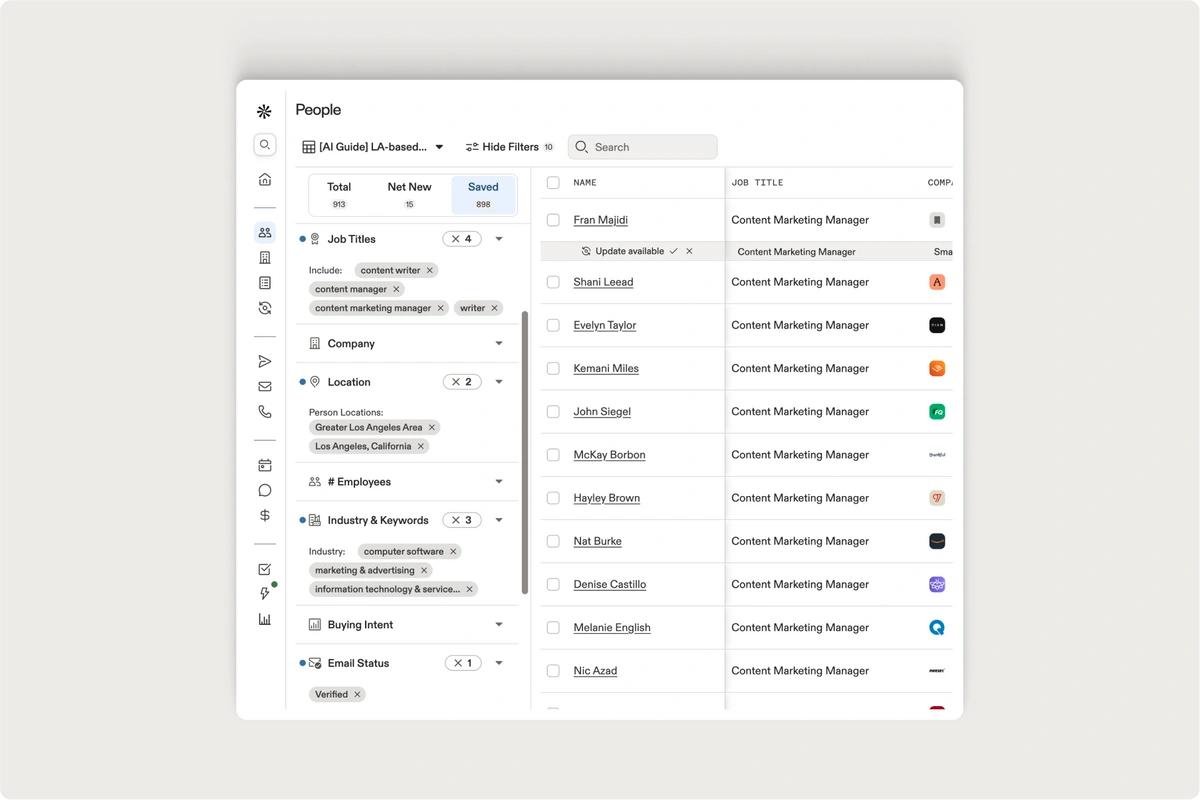Image resolution: width=1200 pixels, height=800 pixels.
Task: Open Calls phone icon in sidebar
Action: pyautogui.click(x=264, y=411)
